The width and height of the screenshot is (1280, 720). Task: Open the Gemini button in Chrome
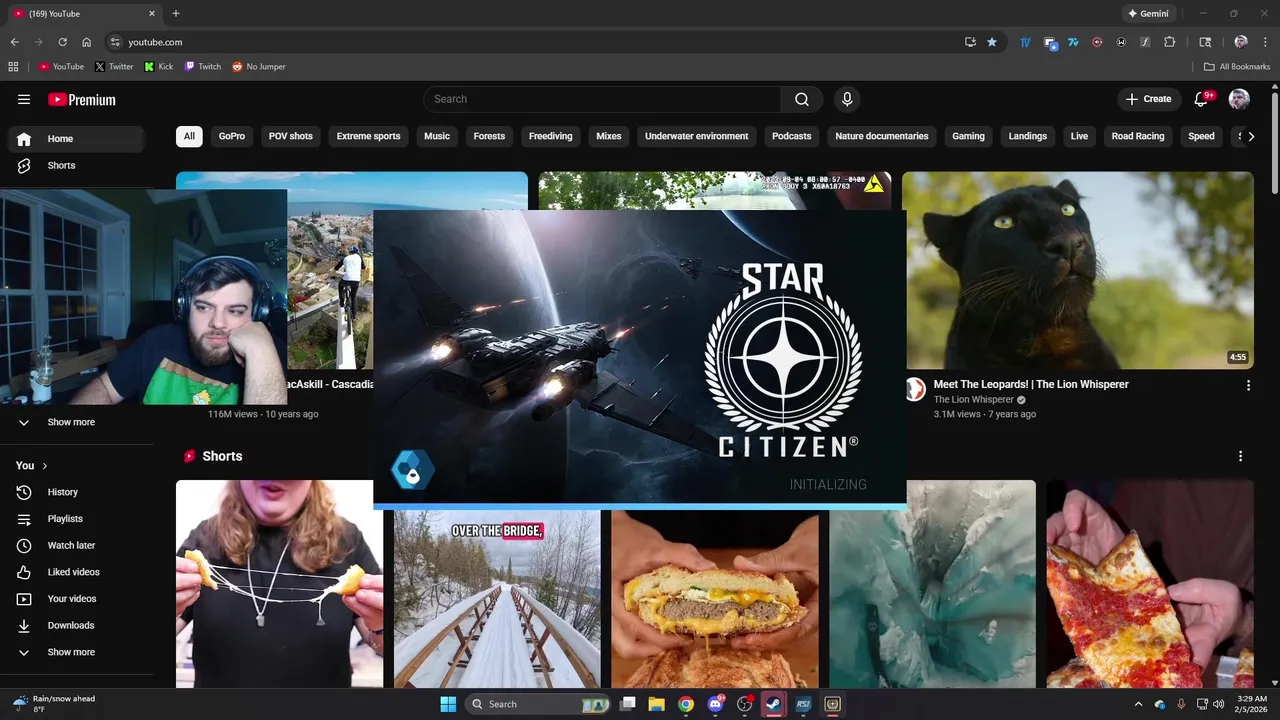[x=1148, y=14]
